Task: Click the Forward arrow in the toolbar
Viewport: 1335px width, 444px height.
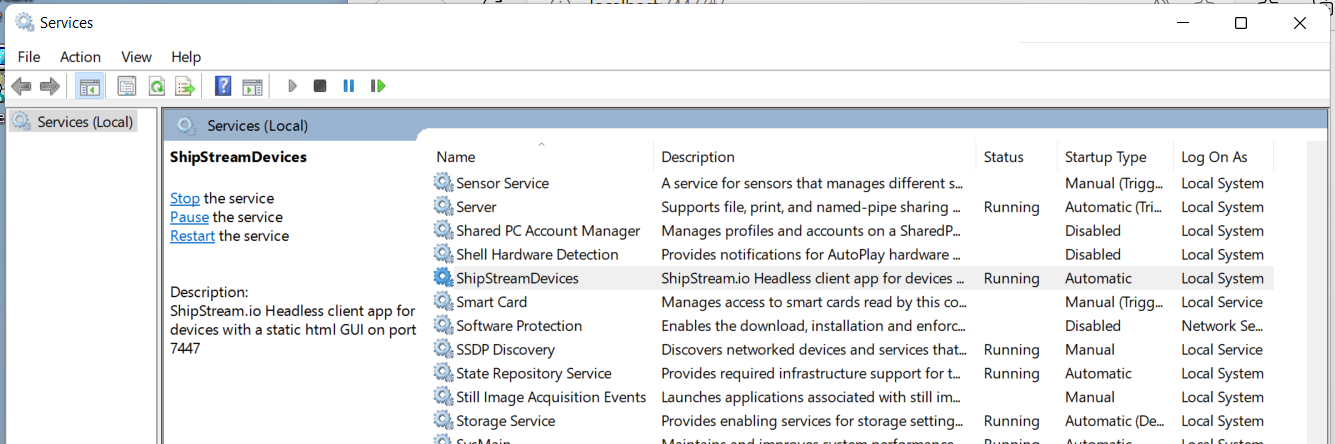Action: click(x=50, y=87)
